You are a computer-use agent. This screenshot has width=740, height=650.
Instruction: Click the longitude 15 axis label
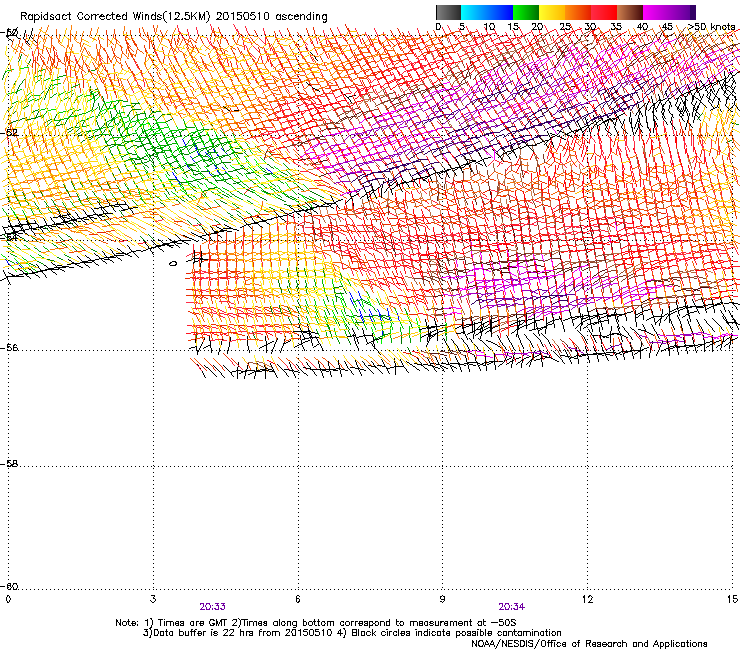(732, 599)
